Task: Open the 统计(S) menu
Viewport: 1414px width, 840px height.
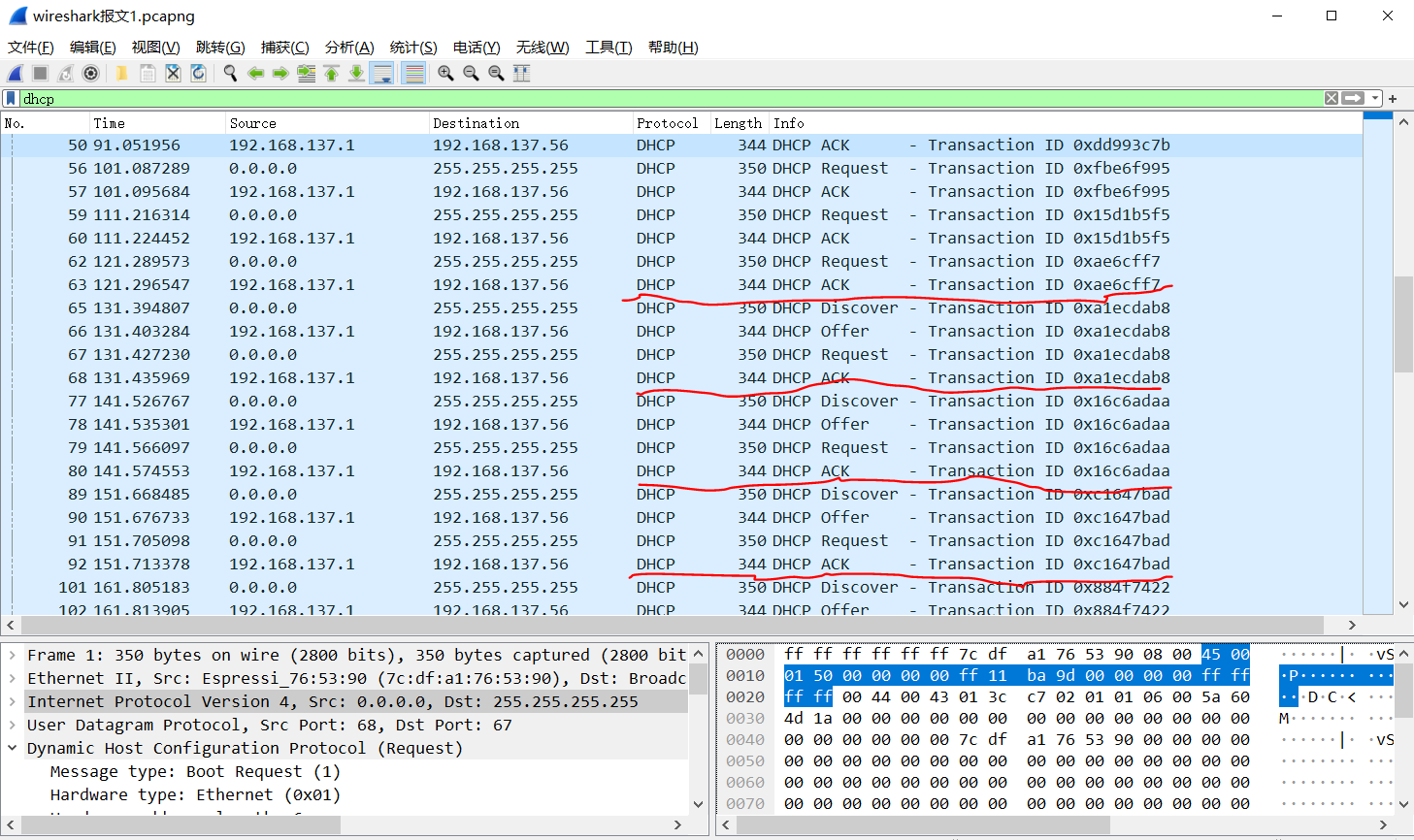Action: click(x=413, y=47)
